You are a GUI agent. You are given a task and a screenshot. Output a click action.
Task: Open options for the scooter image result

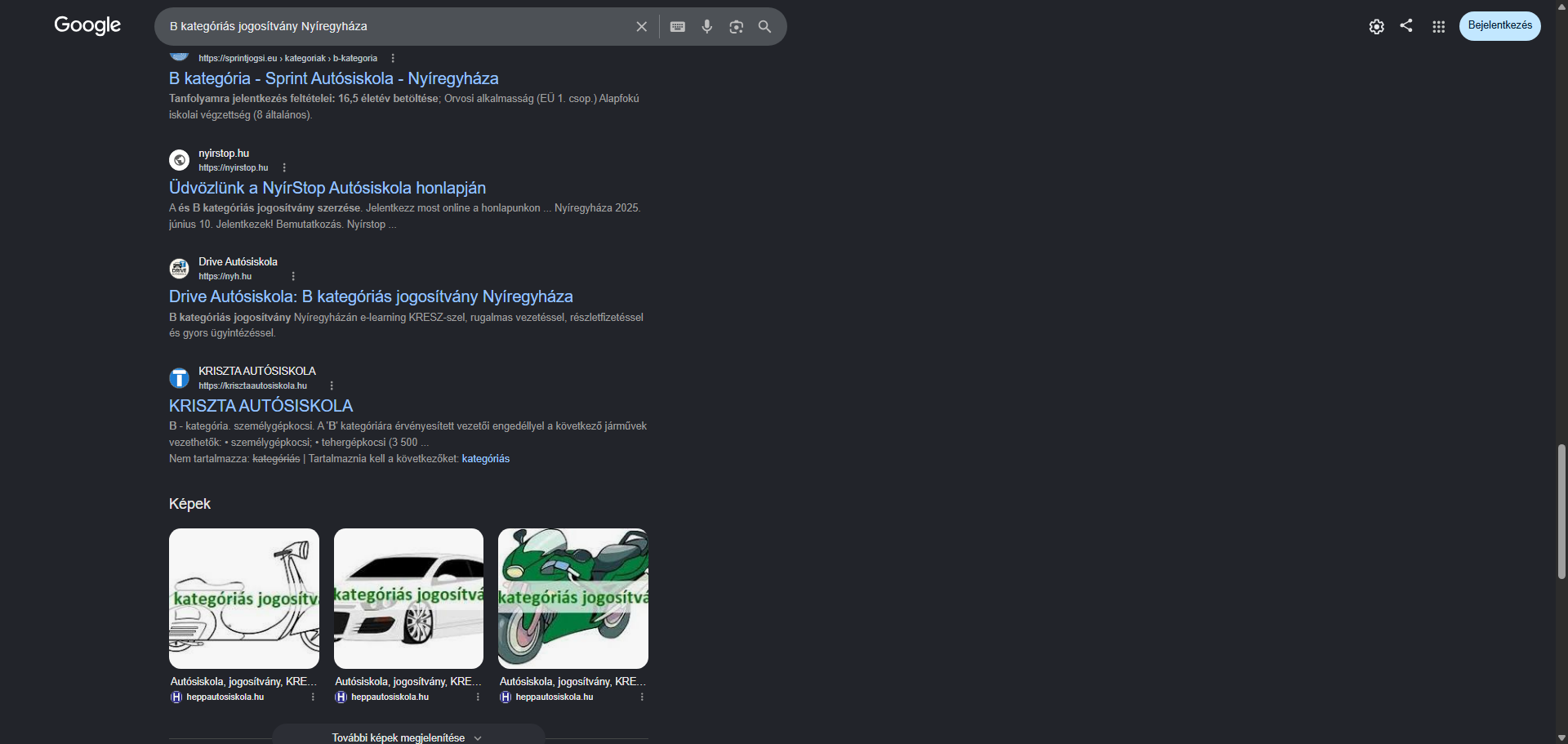(x=313, y=697)
